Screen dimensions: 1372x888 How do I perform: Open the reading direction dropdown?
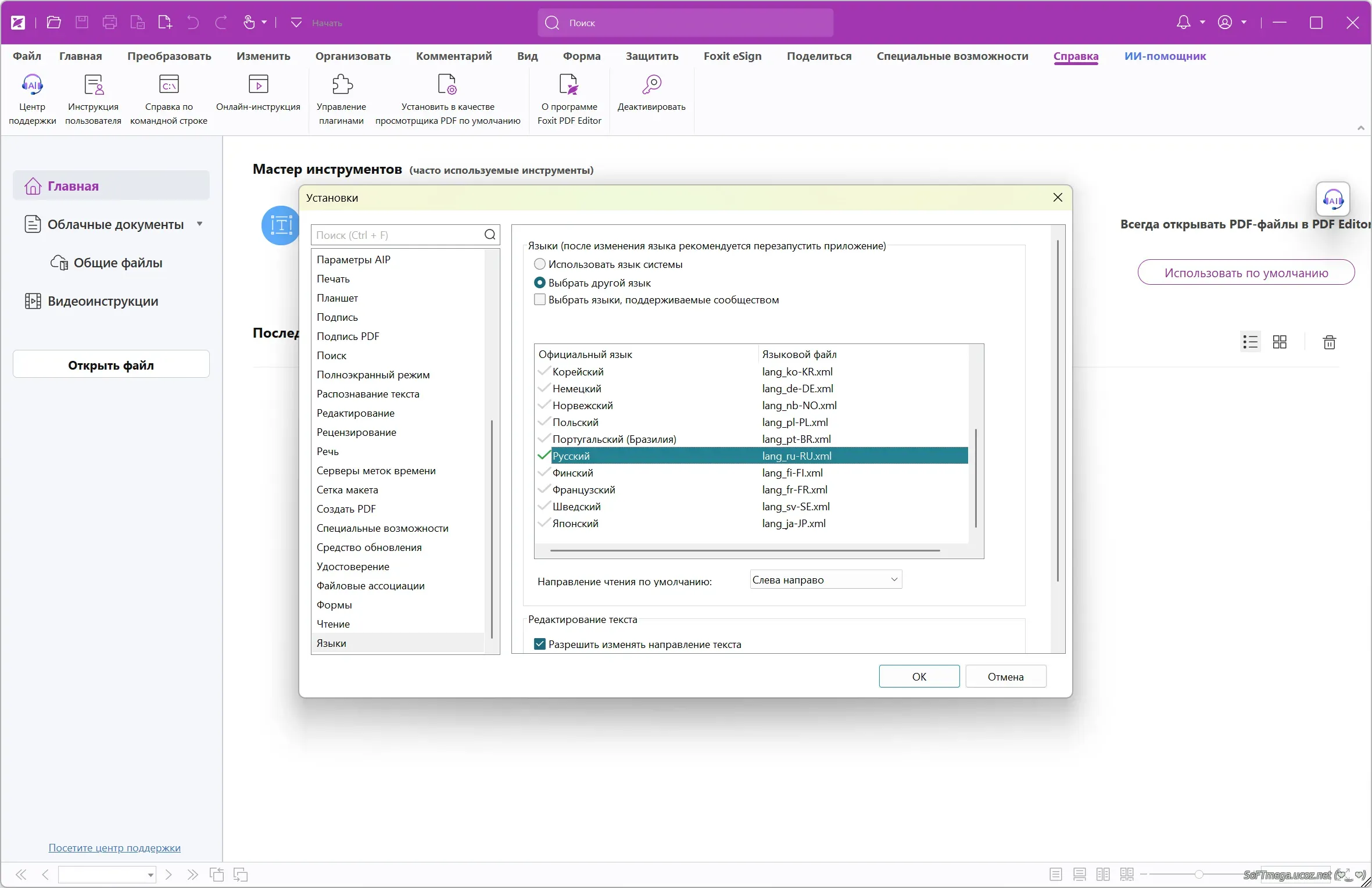coord(825,580)
